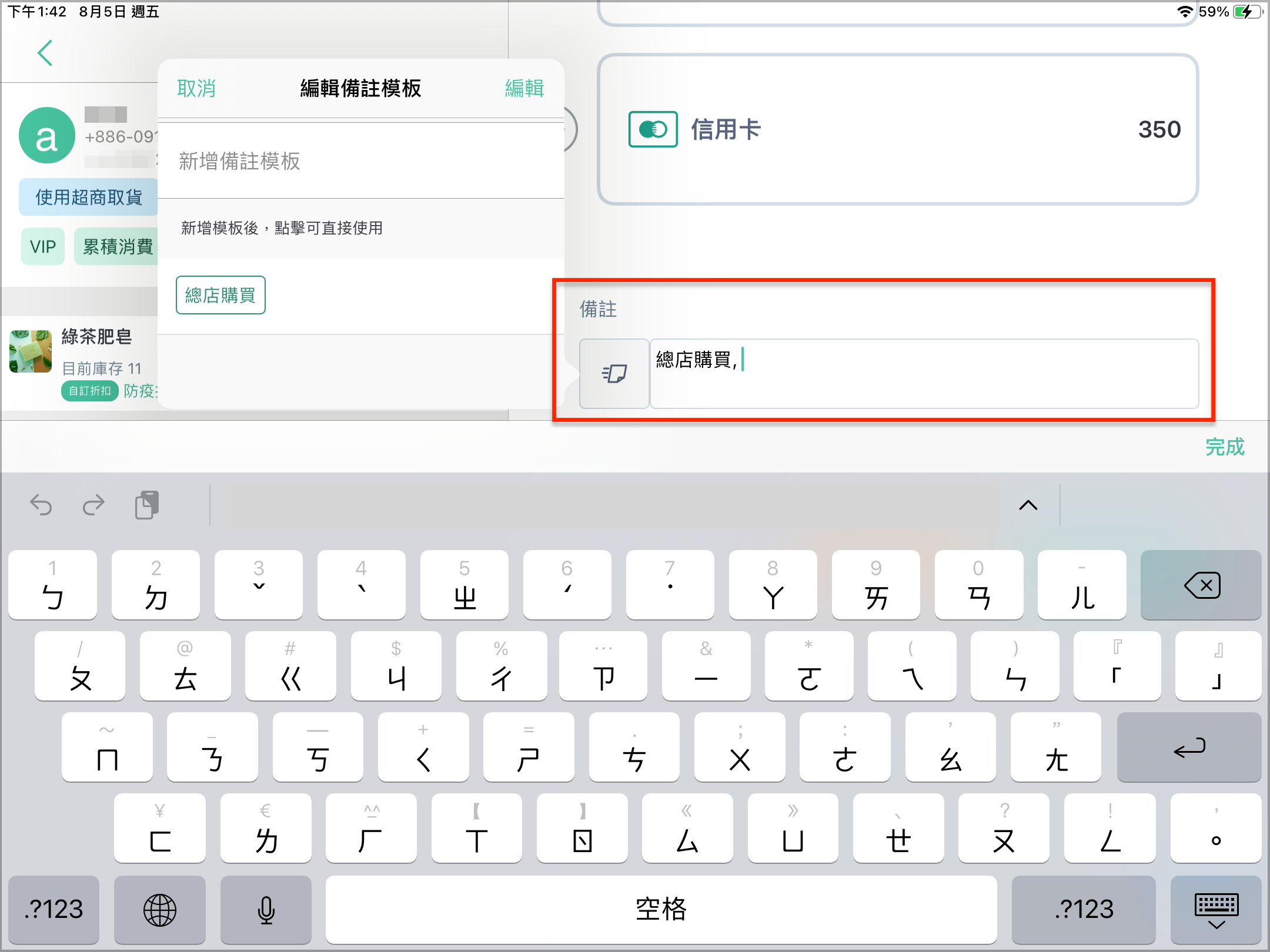Screen dimensions: 1270x952
Task: Tap the ㄑ key
Action: click(423, 747)
